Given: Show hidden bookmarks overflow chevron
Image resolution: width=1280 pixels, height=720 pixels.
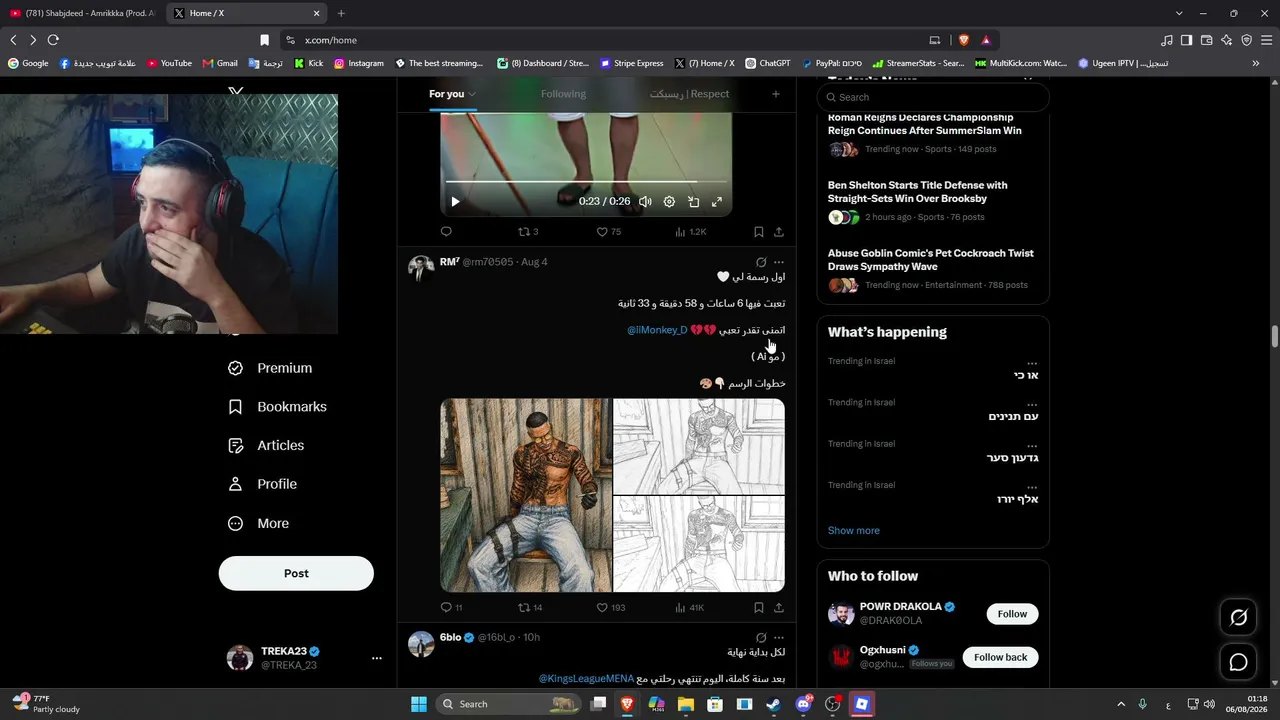Looking at the screenshot, I should point(1256,63).
